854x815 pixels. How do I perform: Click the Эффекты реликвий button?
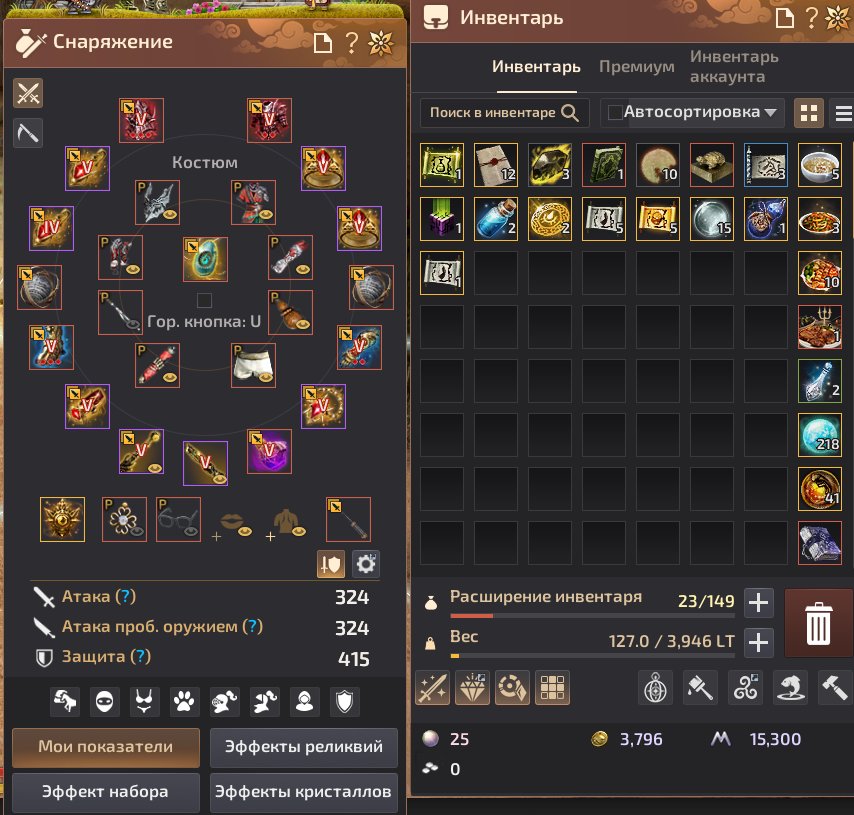(304, 747)
